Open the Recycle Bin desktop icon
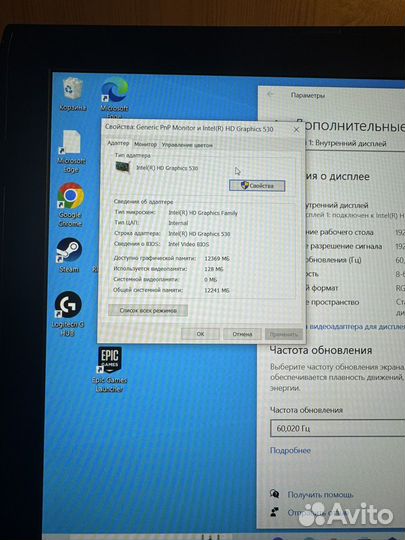405x540 pixels. [72, 94]
